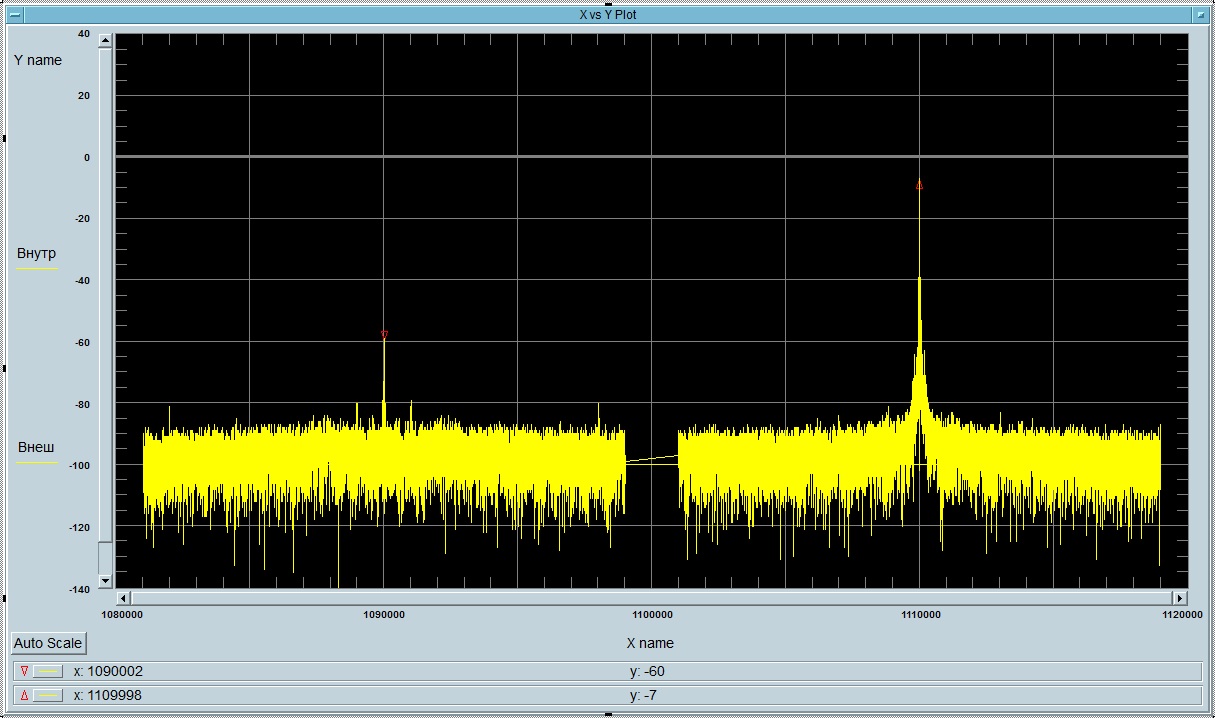The image size is (1215, 718).
Task: Click the vertical scrollbar thumb near bottom
Action: click(x=105, y=556)
